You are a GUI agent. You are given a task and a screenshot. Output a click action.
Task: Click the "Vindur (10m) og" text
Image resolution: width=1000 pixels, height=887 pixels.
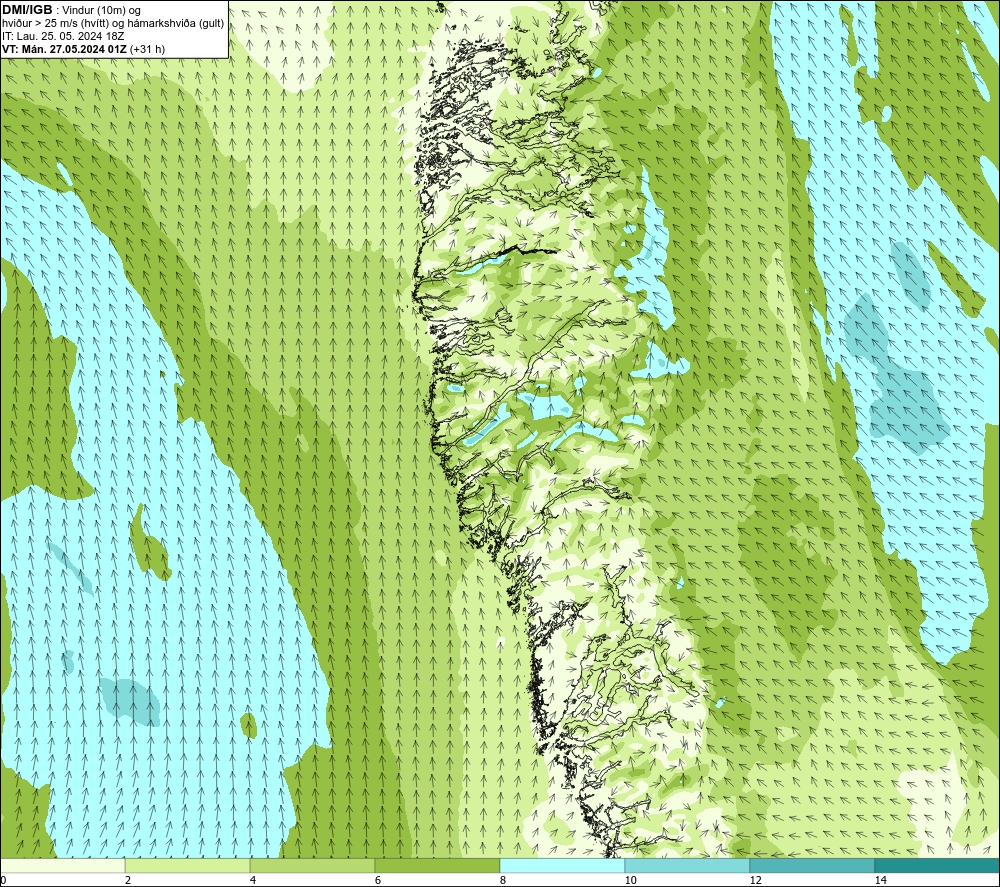click(x=103, y=11)
